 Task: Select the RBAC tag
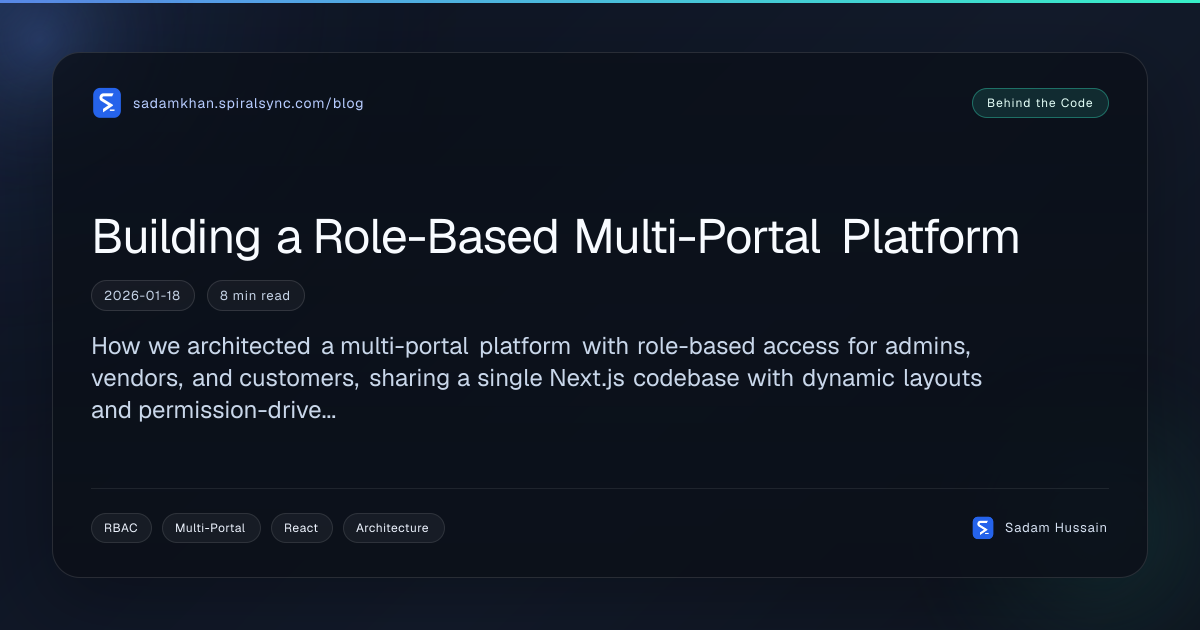pyautogui.click(x=121, y=528)
